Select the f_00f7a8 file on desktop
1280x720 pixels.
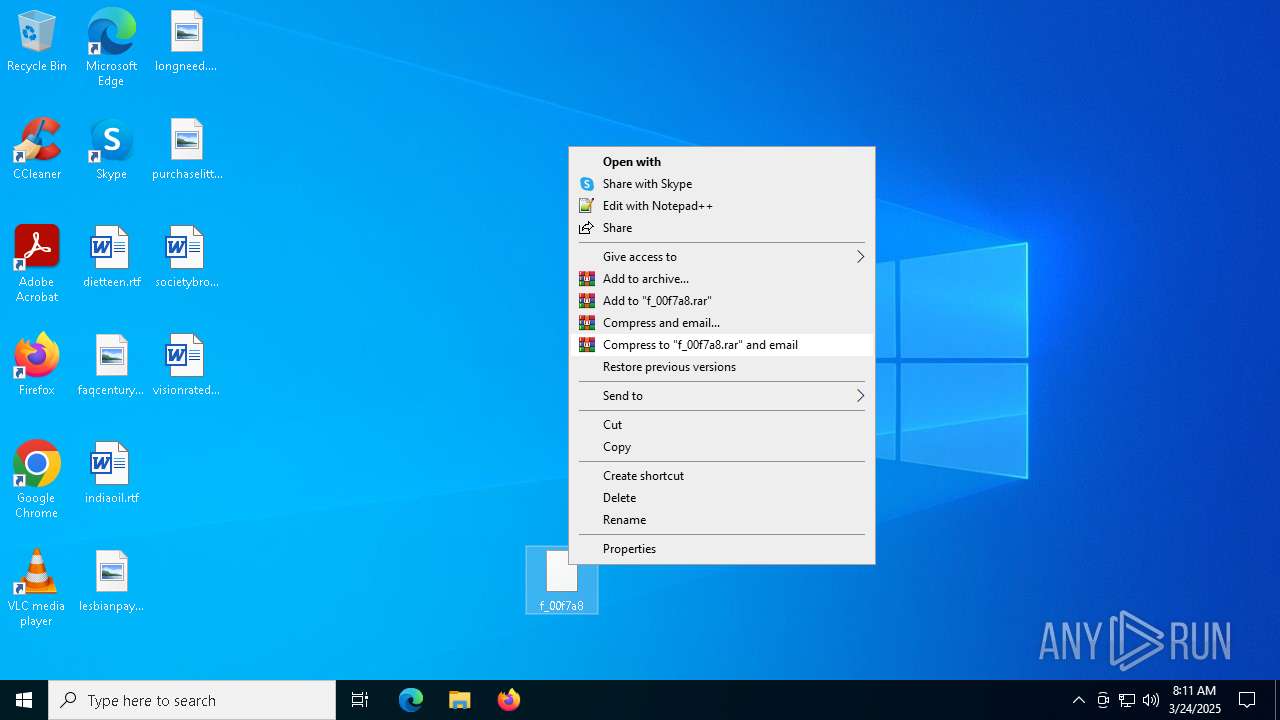coord(561,580)
